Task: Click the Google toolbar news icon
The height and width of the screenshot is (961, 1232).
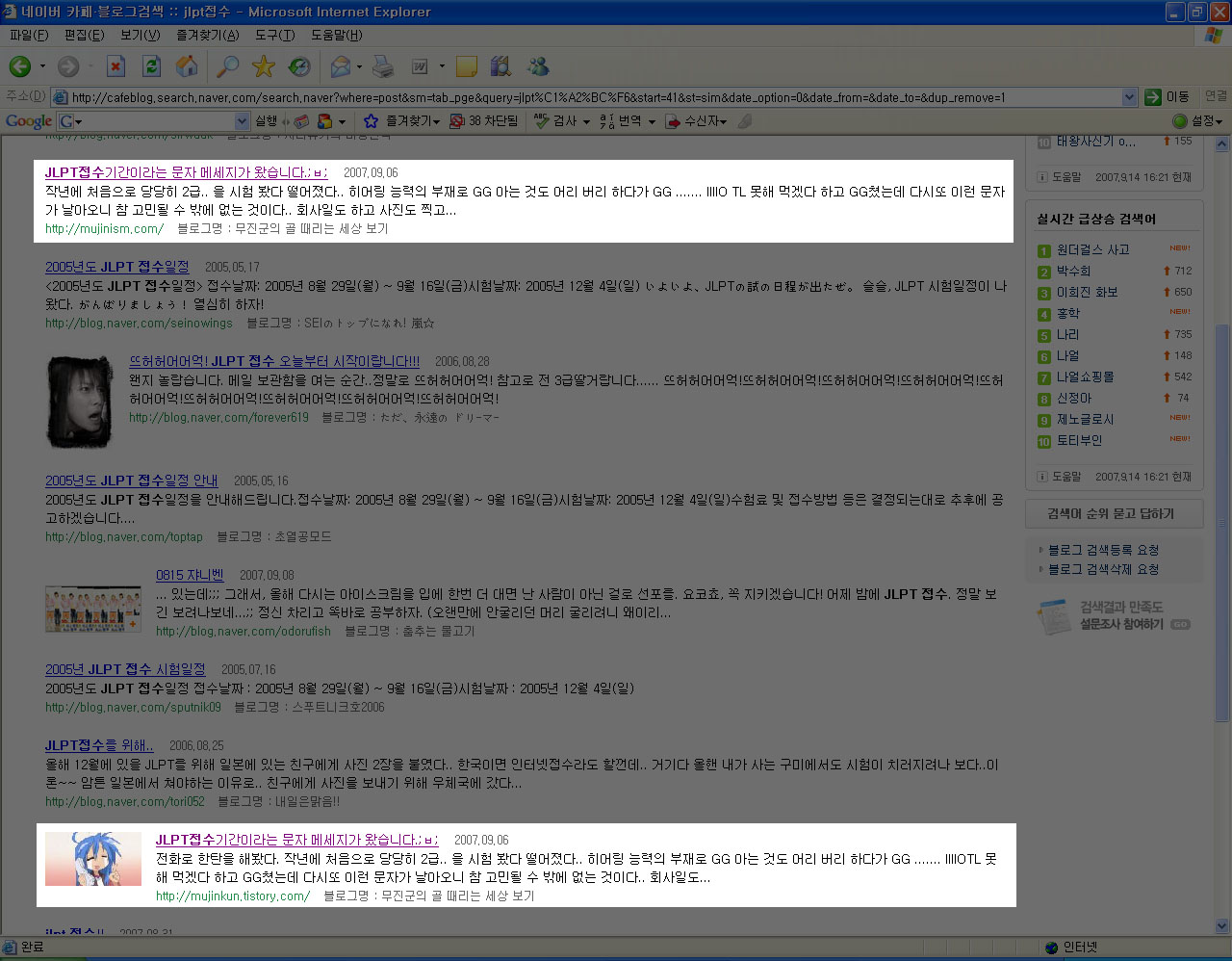Action: [301, 121]
